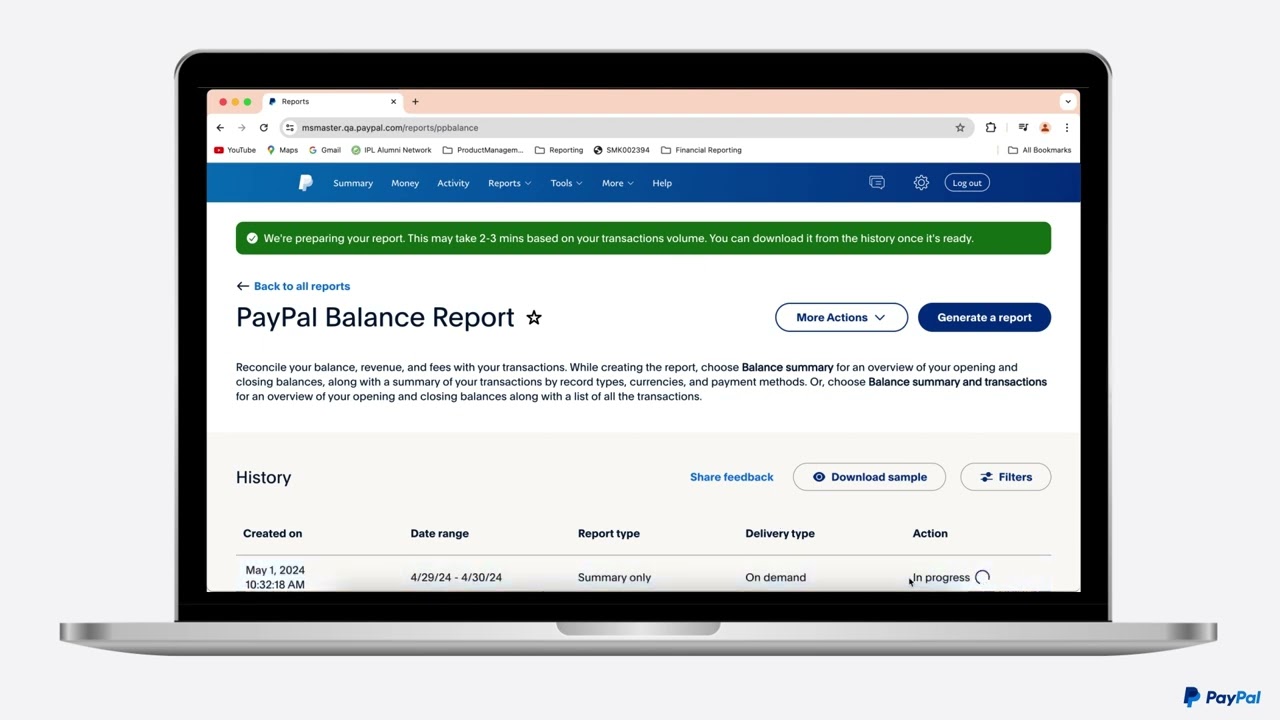Click the In progress status text
This screenshot has height=720, width=1280.
[x=941, y=577]
